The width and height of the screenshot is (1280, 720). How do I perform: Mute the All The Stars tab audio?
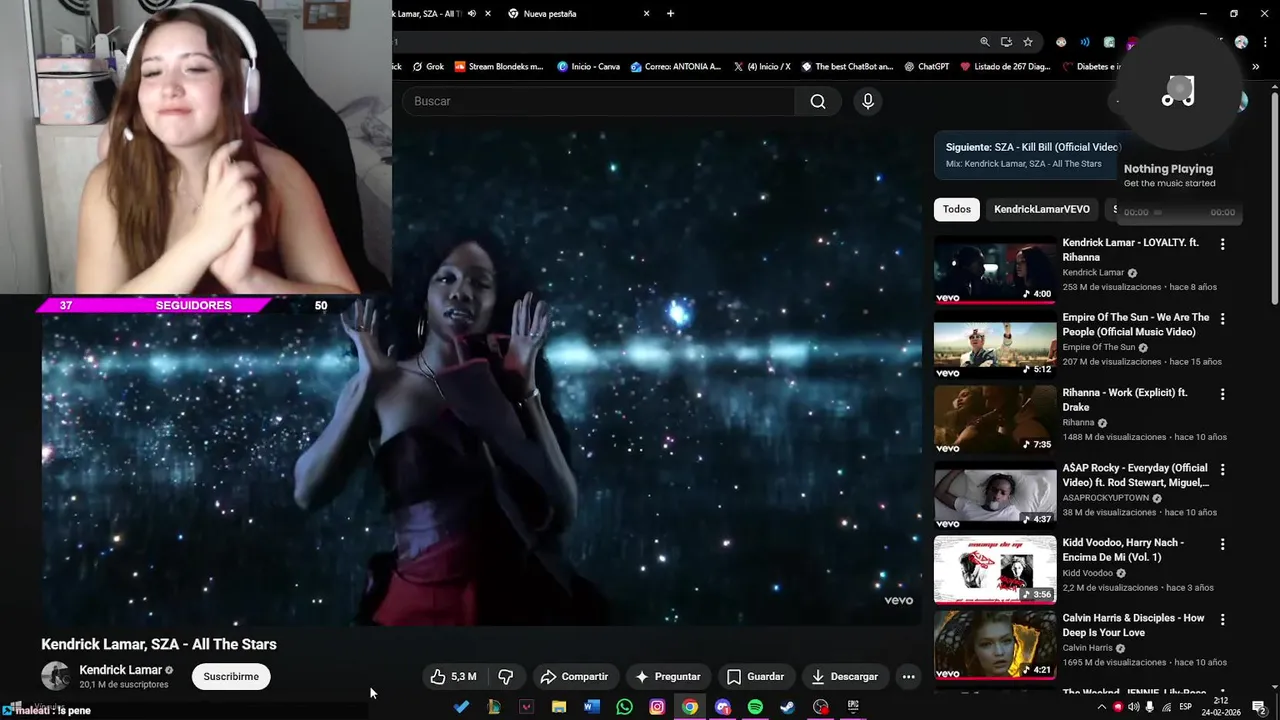tap(470, 14)
